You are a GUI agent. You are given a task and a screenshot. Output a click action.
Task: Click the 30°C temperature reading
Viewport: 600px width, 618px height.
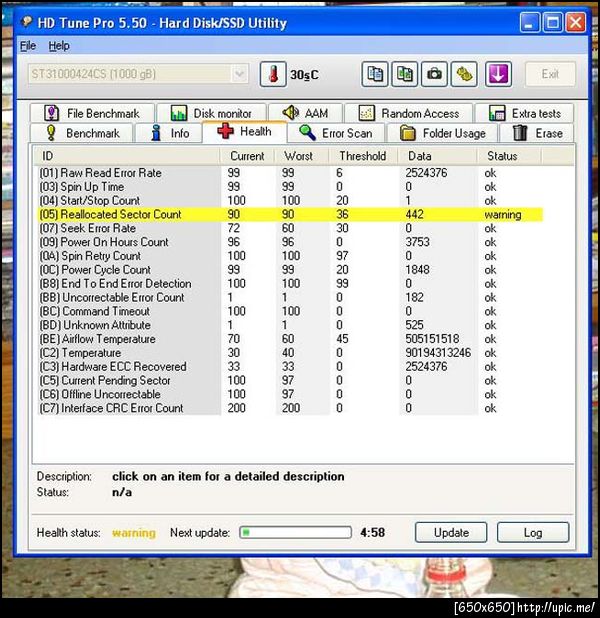point(304,75)
